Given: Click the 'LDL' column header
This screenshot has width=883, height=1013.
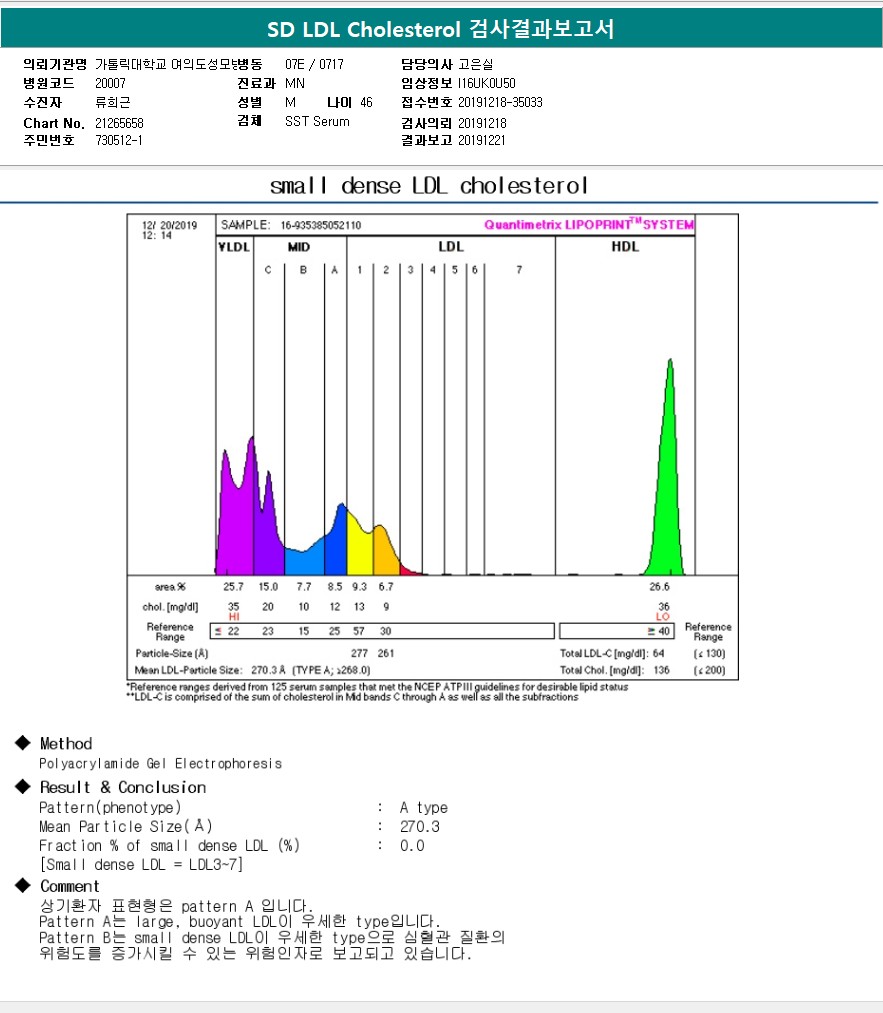Looking at the screenshot, I should [450, 247].
